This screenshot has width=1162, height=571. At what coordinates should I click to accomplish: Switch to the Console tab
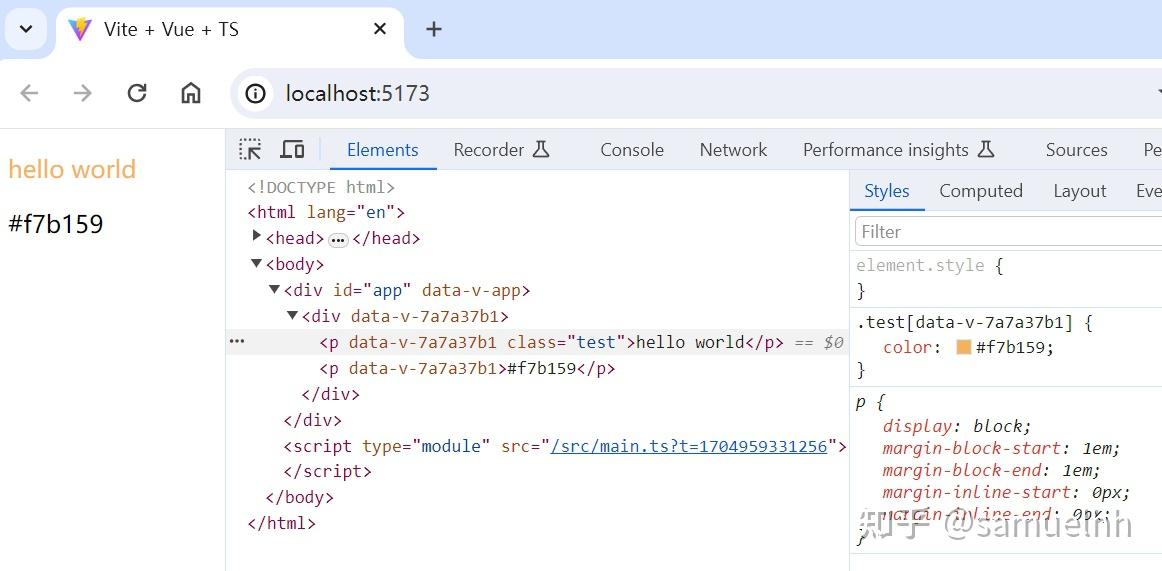pyautogui.click(x=631, y=150)
